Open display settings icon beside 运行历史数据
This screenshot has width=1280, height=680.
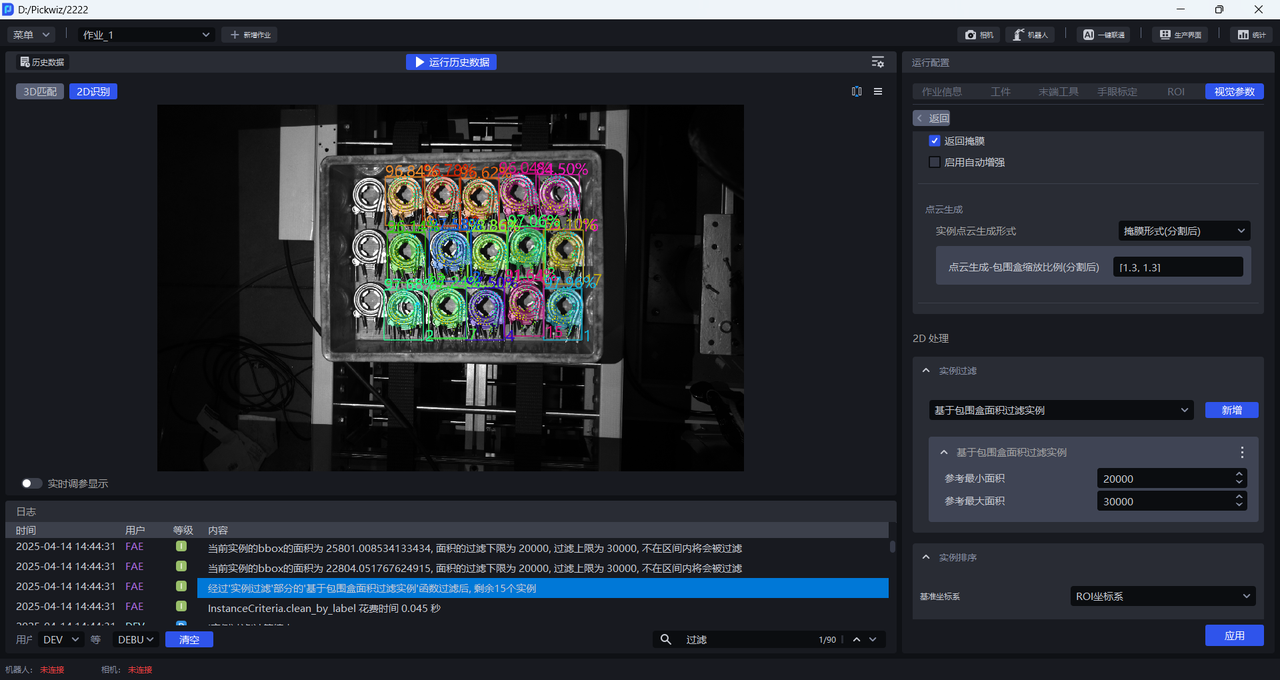(877, 62)
